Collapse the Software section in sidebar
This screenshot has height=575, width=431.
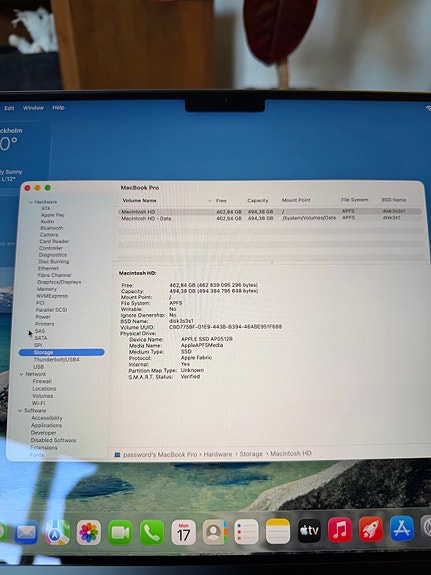[x=20, y=410]
